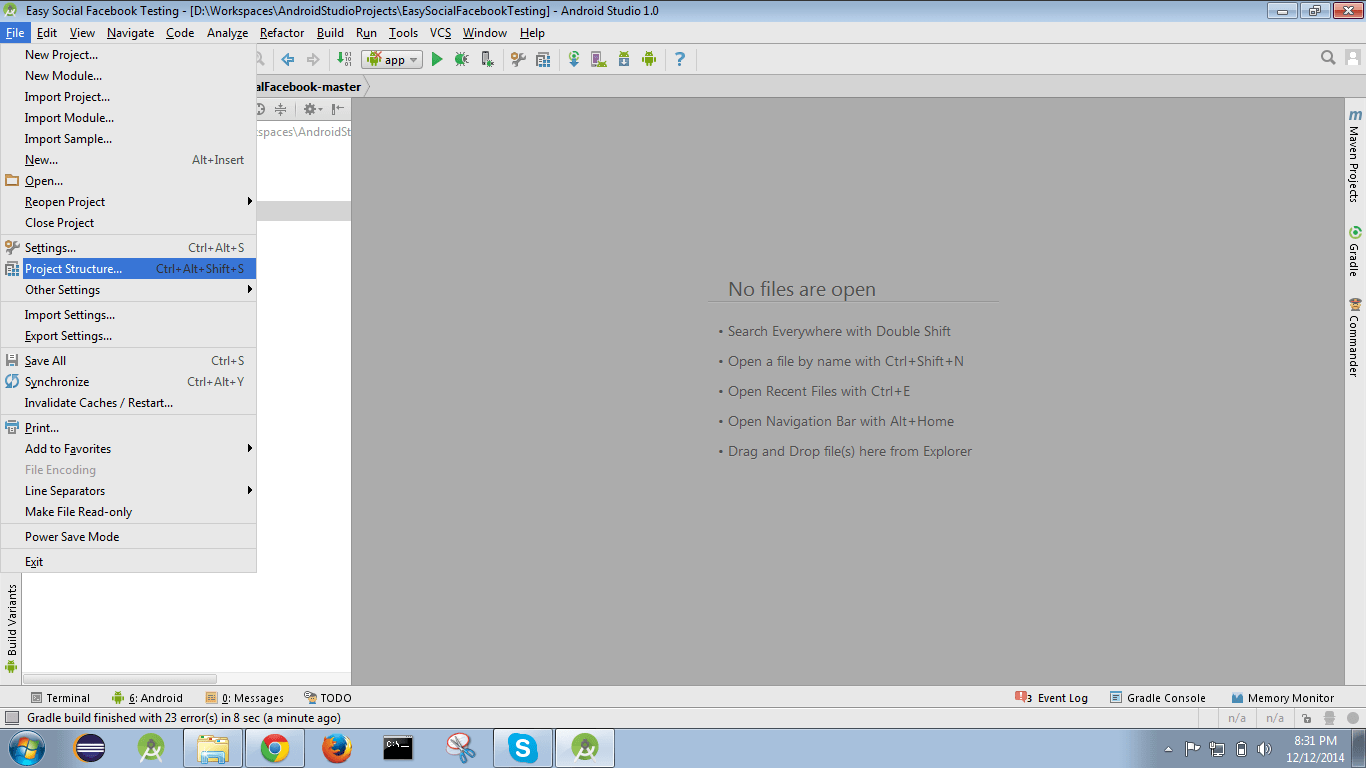This screenshot has width=1366, height=768.
Task: Click Attach debugger to Android process icon
Action: coord(487,59)
